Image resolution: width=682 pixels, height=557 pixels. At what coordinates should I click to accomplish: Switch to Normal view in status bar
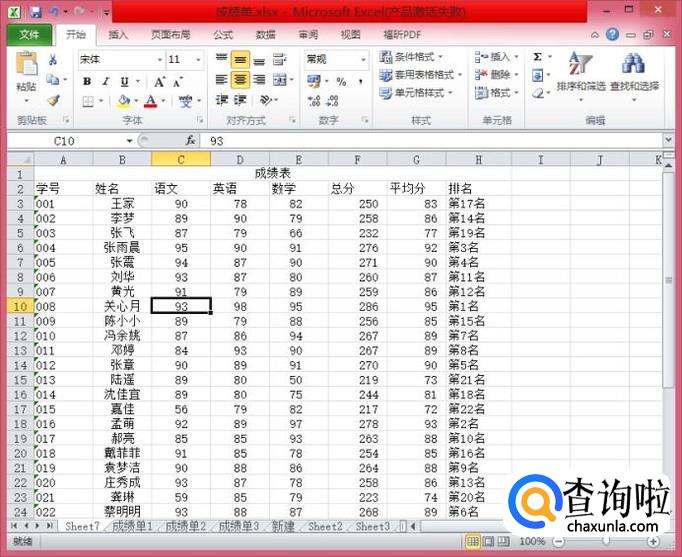click(x=473, y=541)
